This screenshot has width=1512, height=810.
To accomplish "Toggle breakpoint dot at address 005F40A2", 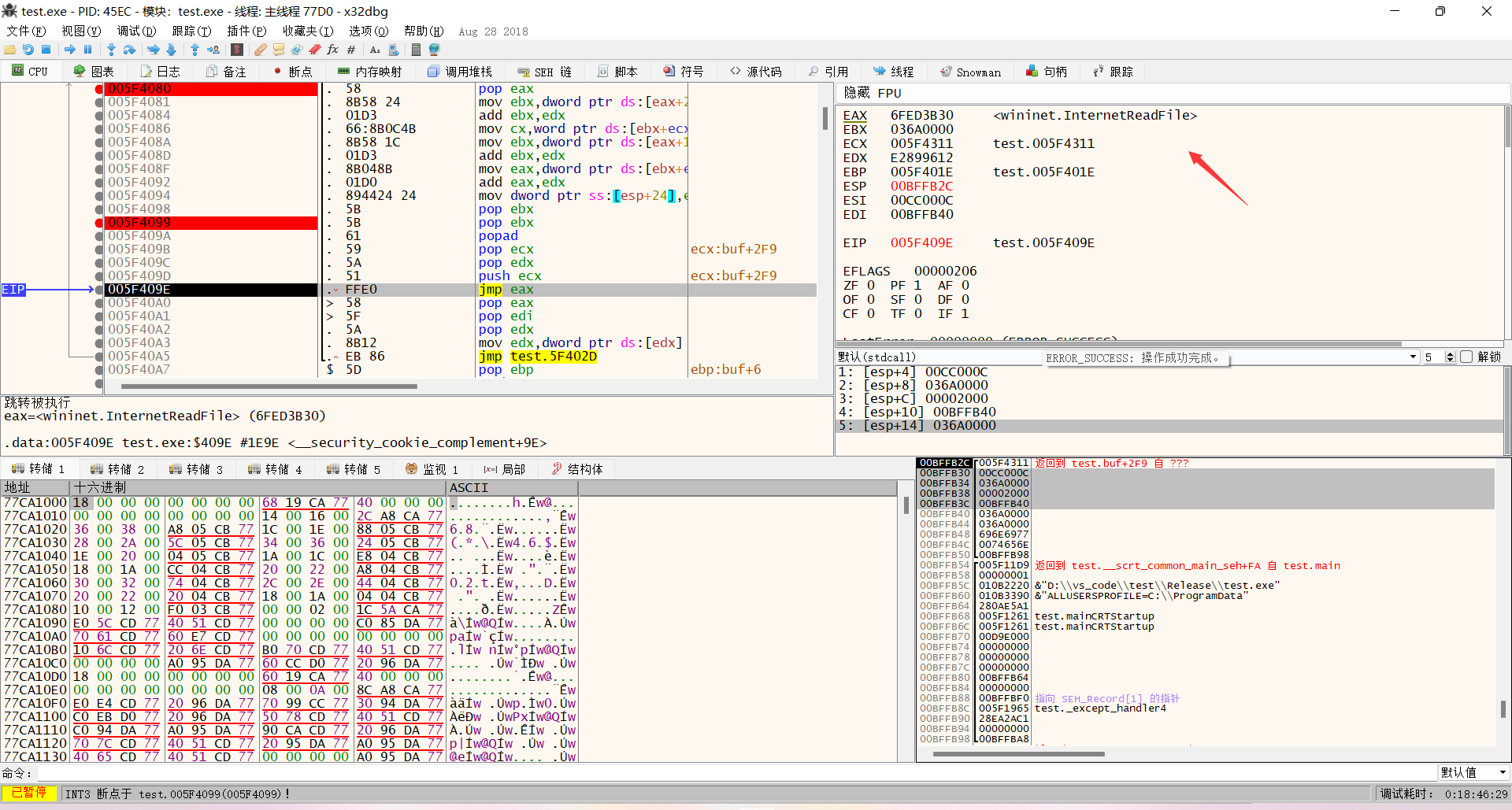I will pos(98,330).
